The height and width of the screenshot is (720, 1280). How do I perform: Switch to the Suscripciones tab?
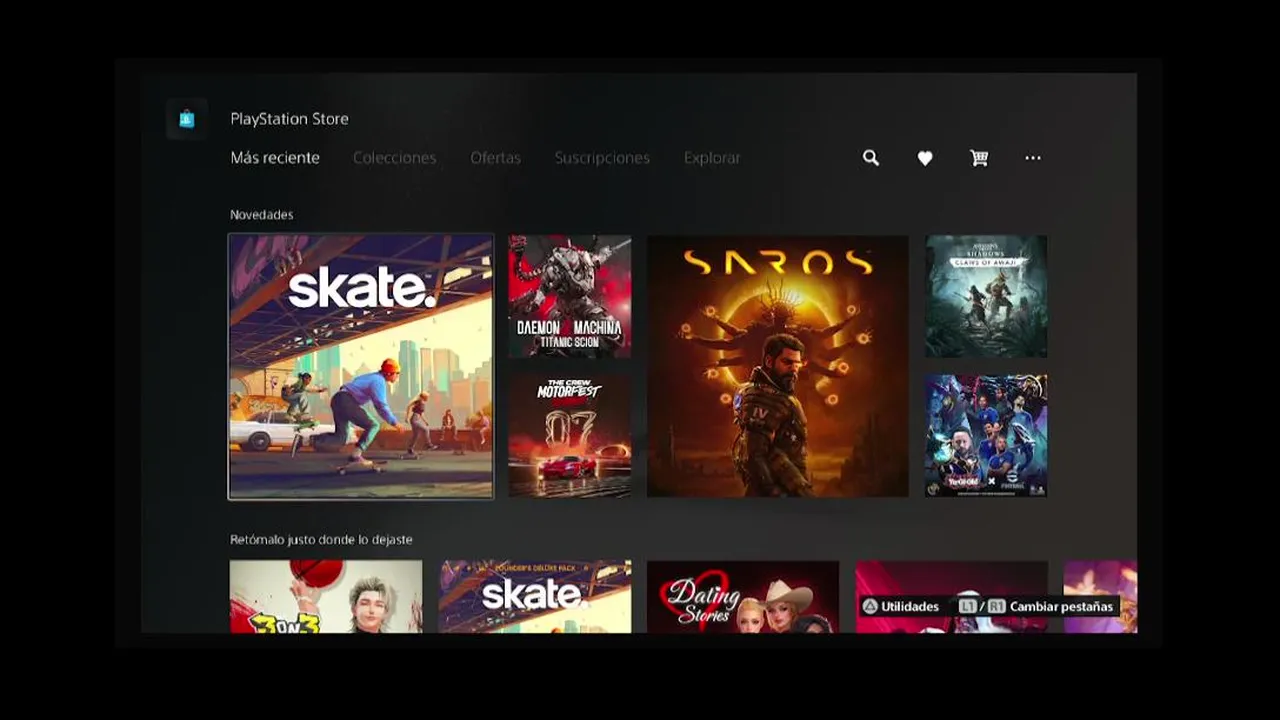click(602, 158)
